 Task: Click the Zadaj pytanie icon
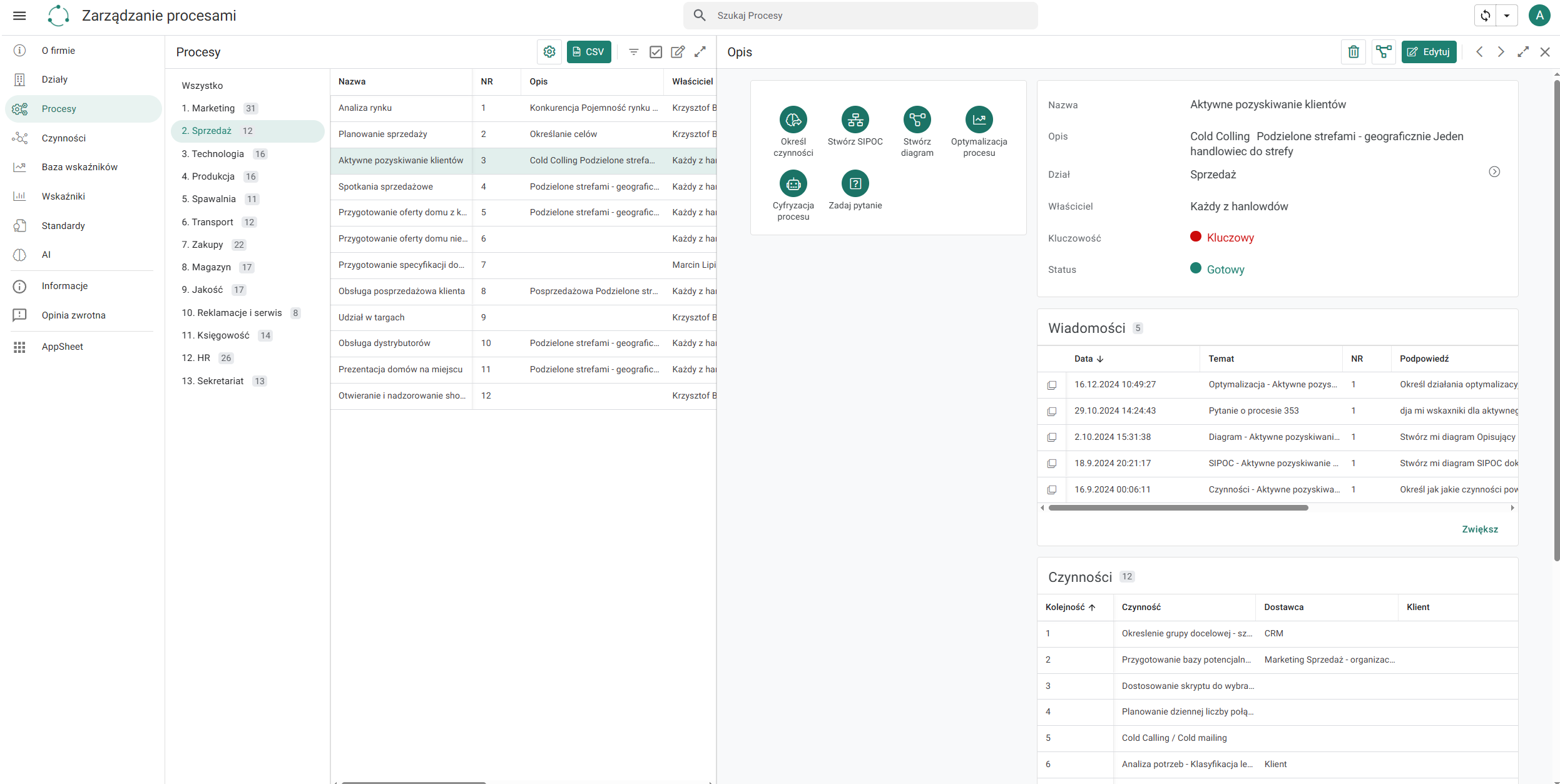pos(855,183)
